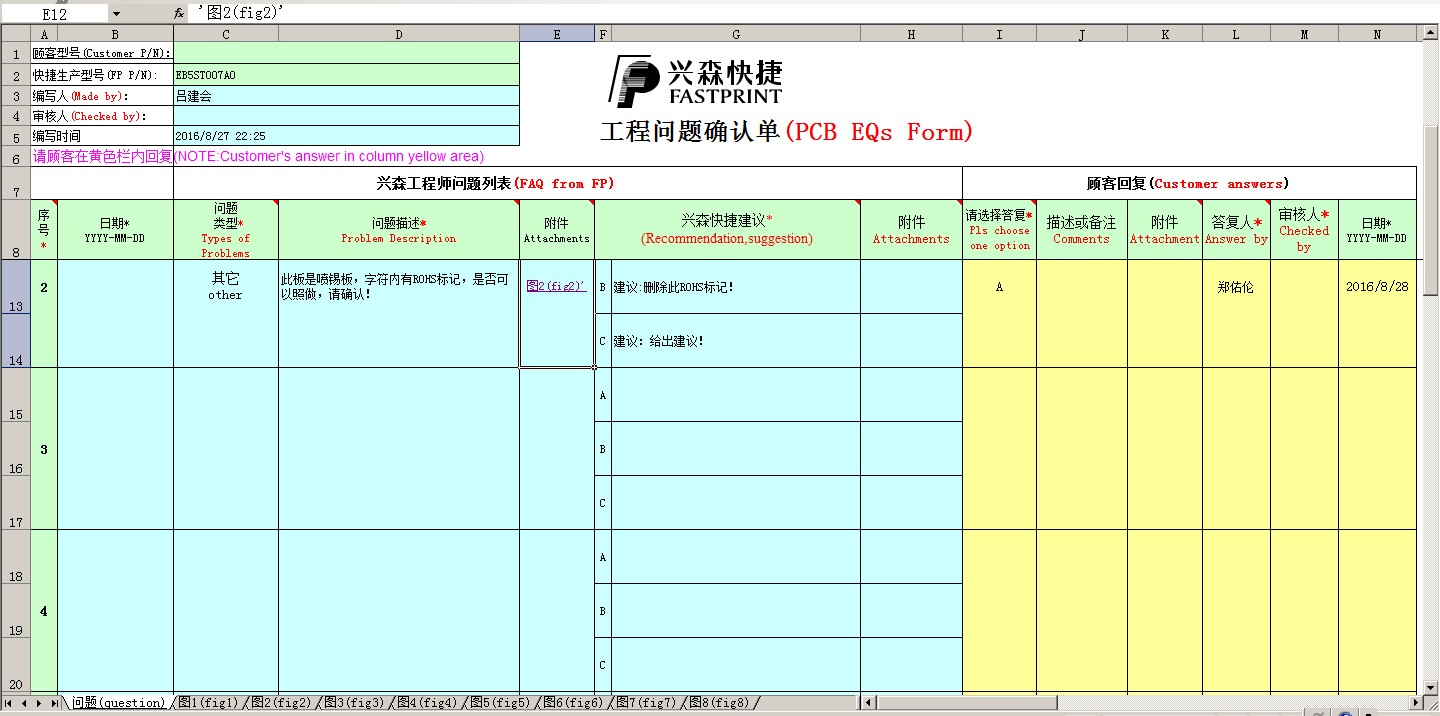Screen dimensions: 1440x716
Task: Click the horizontal scrollbar thumb
Action: point(967,703)
